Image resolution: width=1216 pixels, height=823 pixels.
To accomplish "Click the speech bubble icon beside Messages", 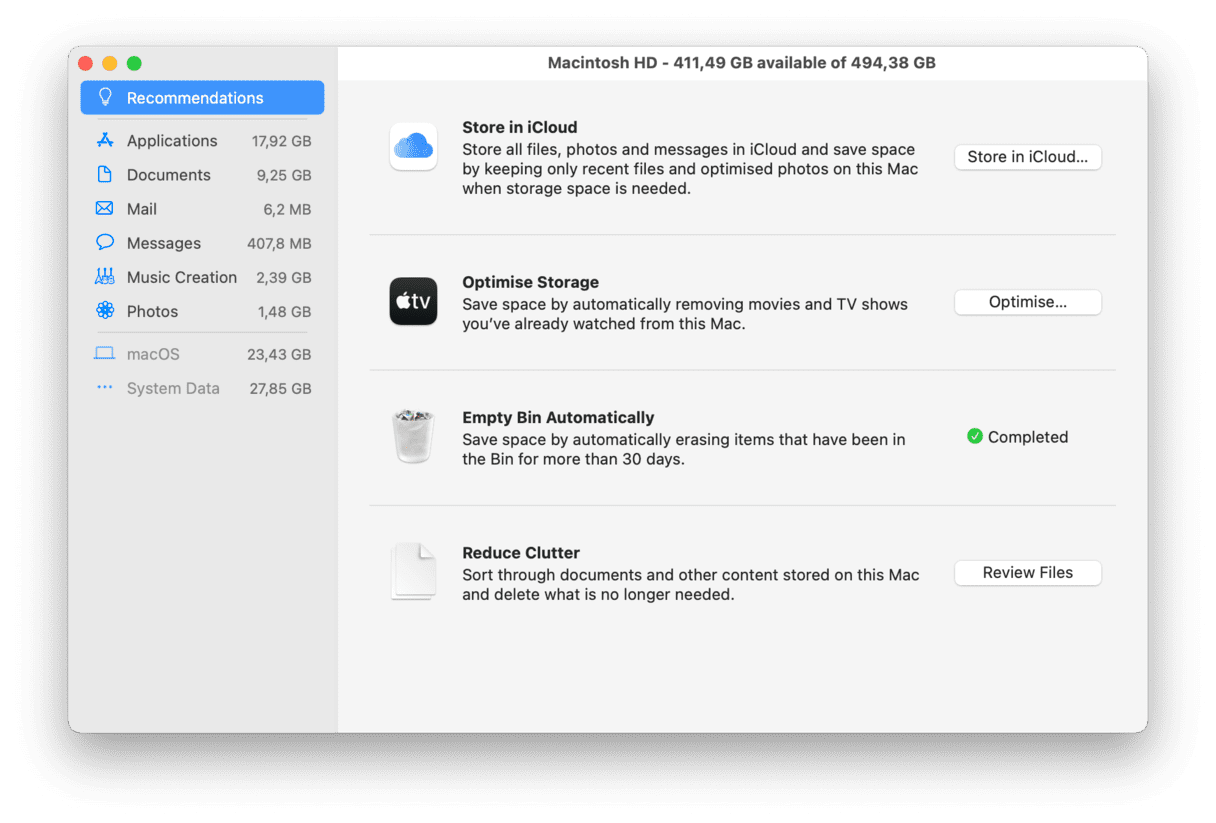I will coord(104,242).
